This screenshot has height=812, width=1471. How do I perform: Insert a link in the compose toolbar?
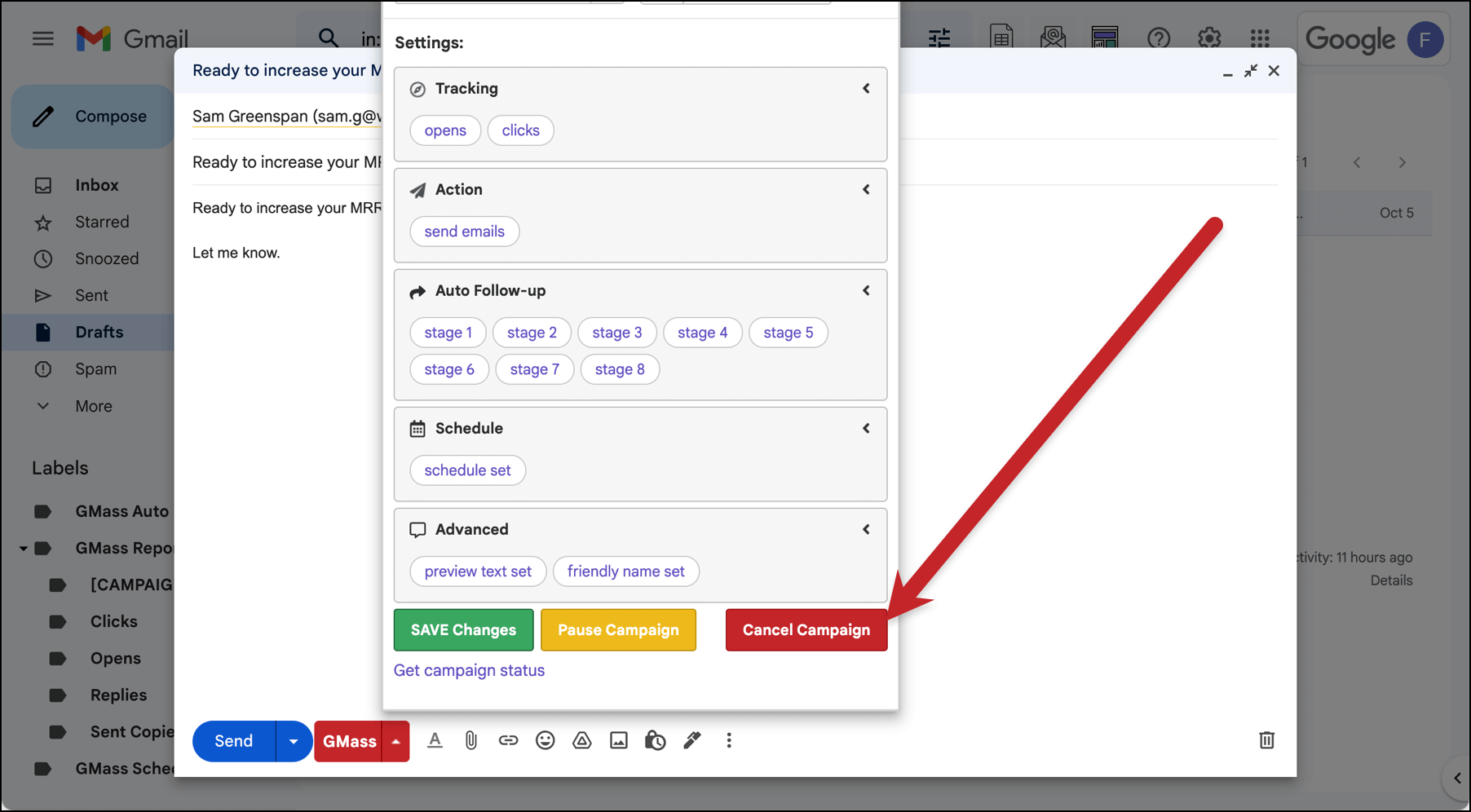click(x=508, y=740)
